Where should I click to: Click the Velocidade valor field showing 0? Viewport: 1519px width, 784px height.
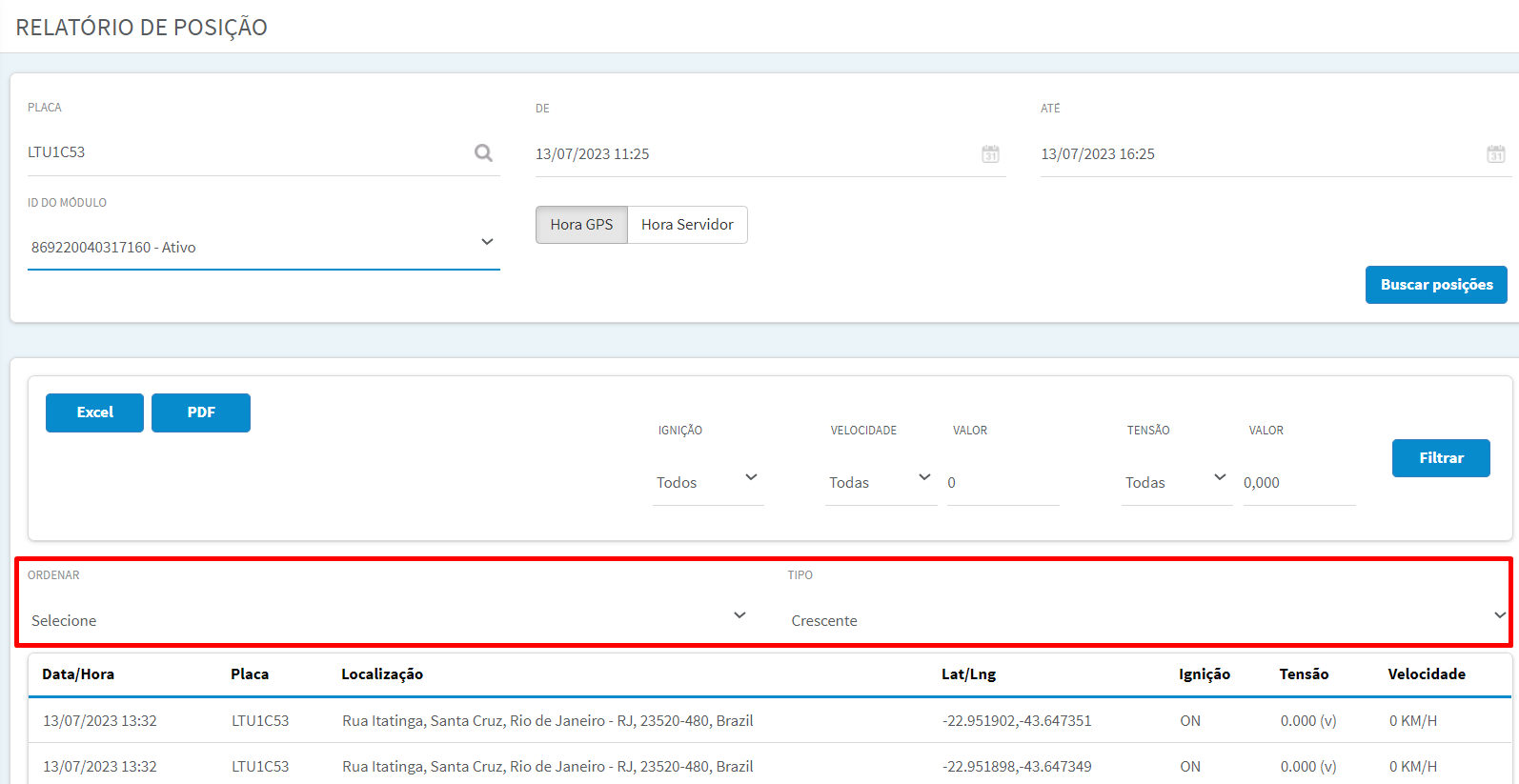coord(1003,482)
